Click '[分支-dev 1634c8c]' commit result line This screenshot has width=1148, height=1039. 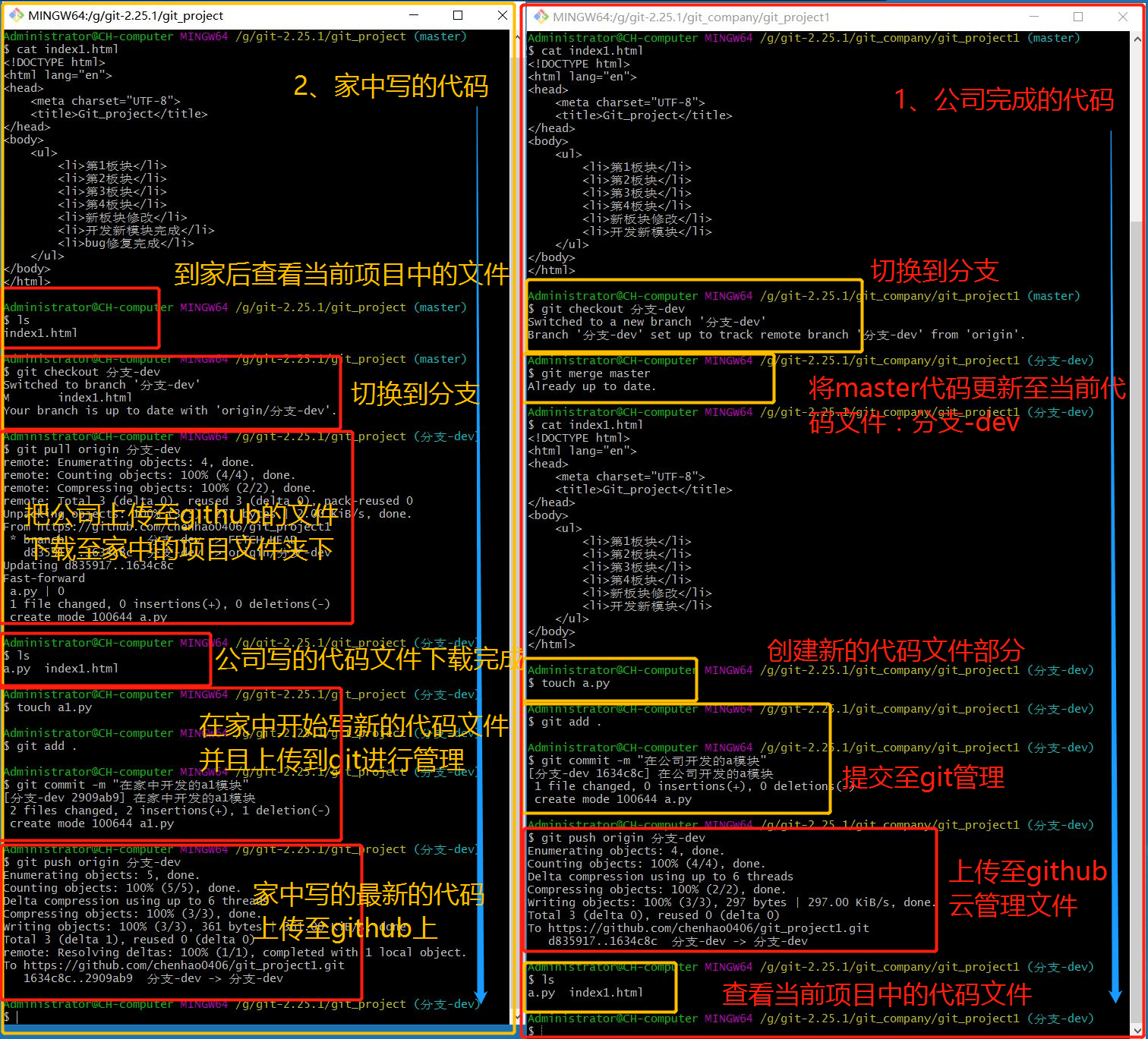[x=651, y=773]
